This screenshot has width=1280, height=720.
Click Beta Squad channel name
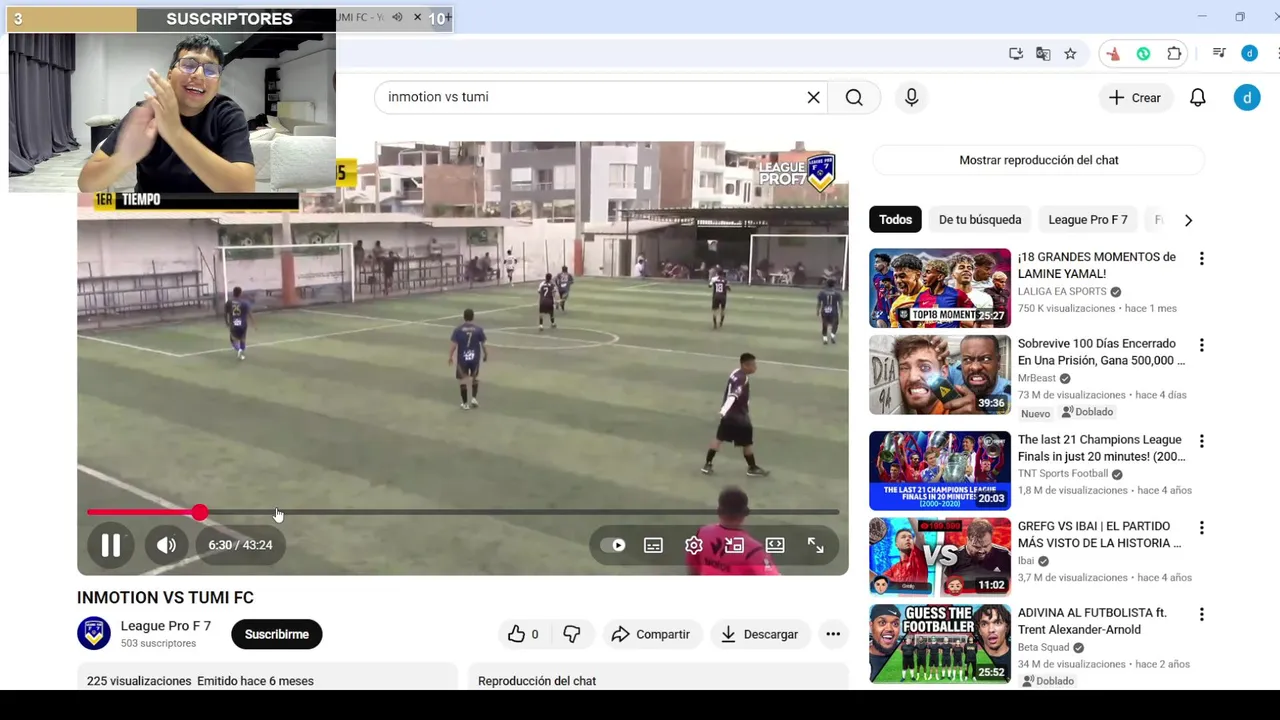pyautogui.click(x=1044, y=647)
